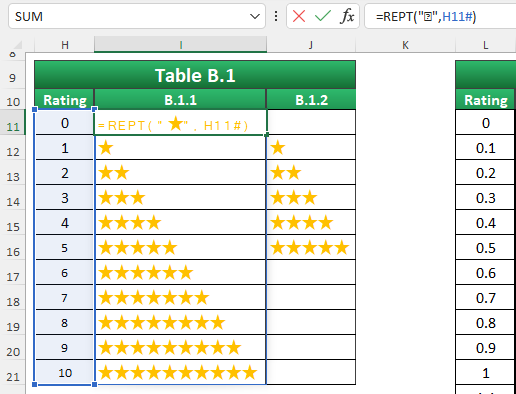
Task: Click the ten-star cell in B.1.1
Action: (180, 372)
